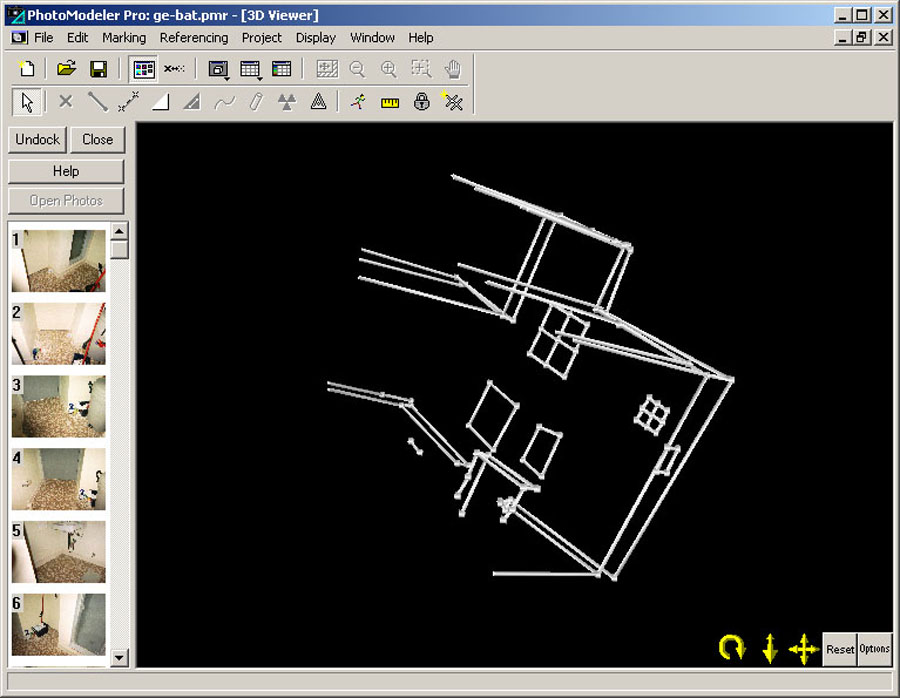Select the zoom region icon

[x=421, y=69]
